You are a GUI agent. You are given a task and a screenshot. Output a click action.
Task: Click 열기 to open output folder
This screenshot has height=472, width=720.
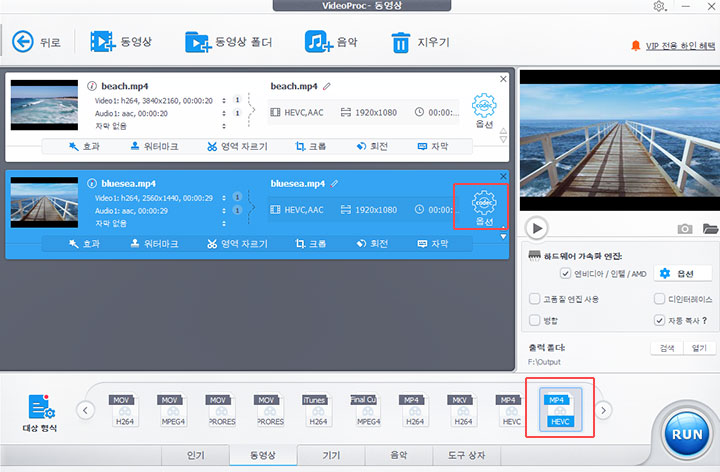(699, 348)
